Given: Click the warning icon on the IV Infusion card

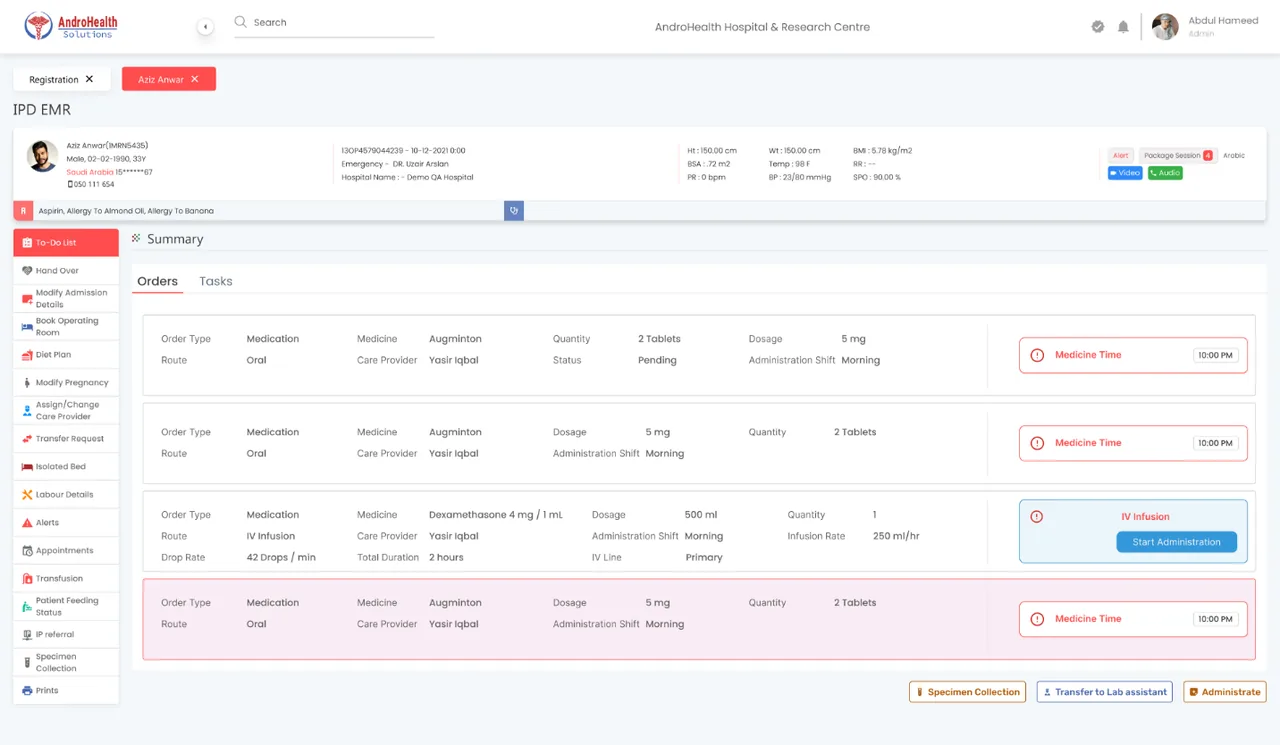Looking at the screenshot, I should [1036, 517].
